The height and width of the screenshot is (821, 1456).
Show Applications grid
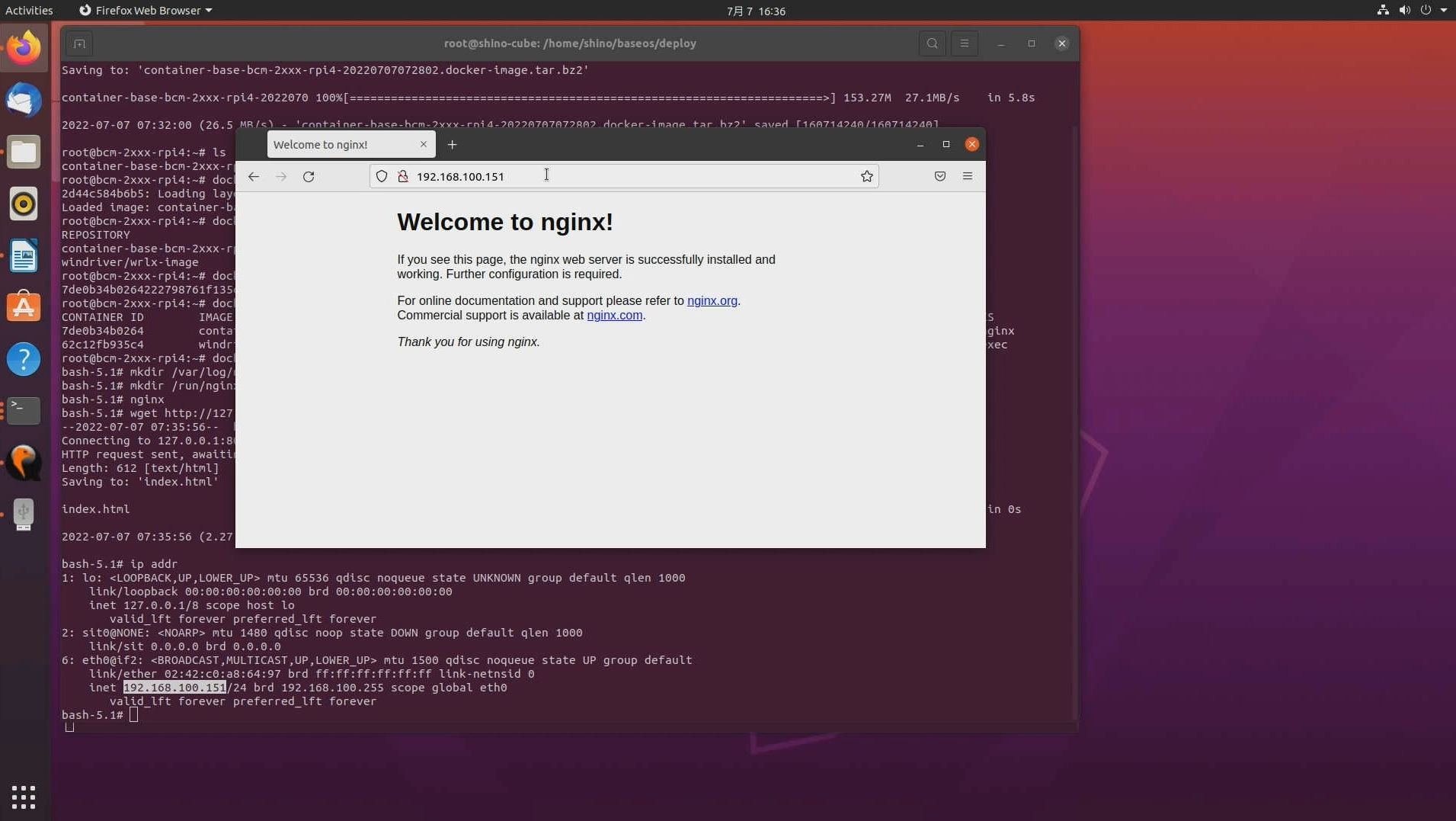tap(24, 797)
